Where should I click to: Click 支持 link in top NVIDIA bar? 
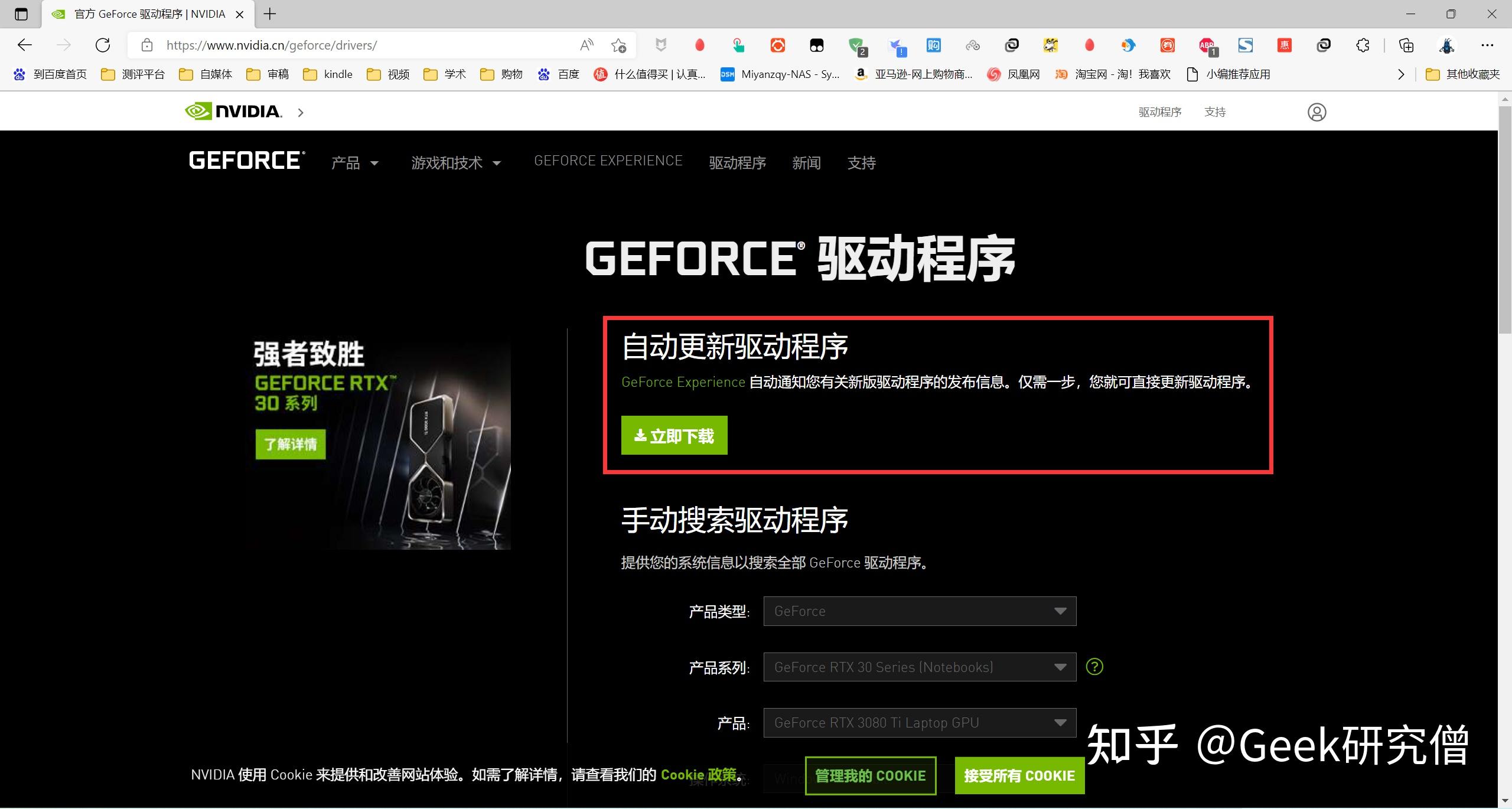click(x=1215, y=112)
